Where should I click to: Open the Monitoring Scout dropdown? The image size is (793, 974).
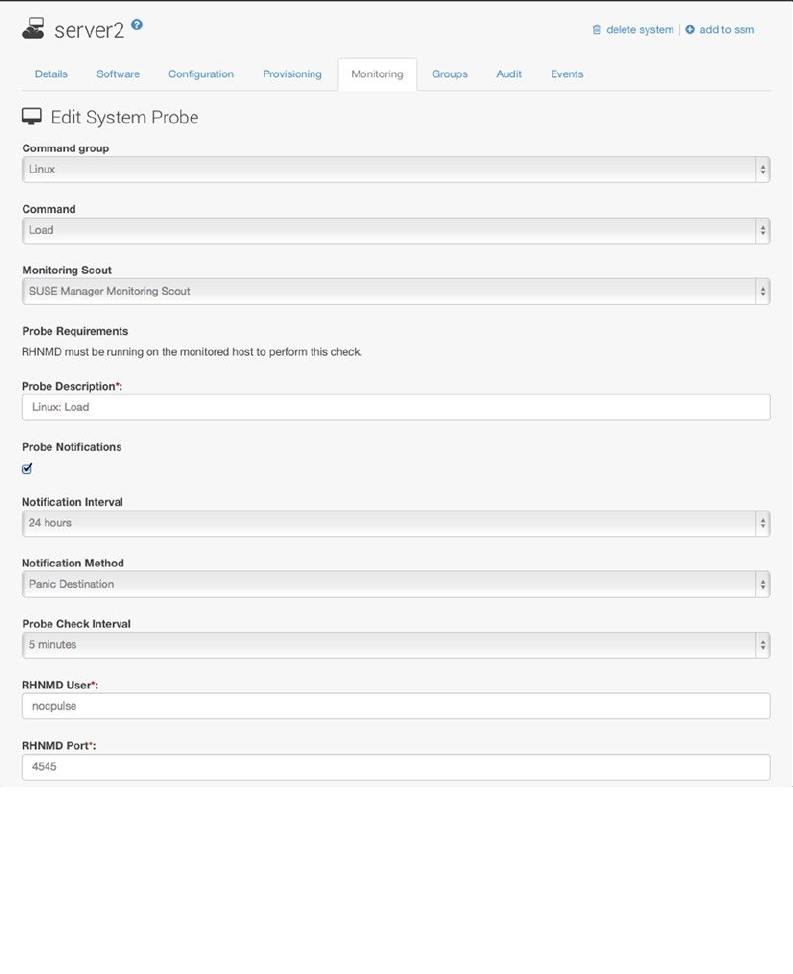[x=395, y=291]
